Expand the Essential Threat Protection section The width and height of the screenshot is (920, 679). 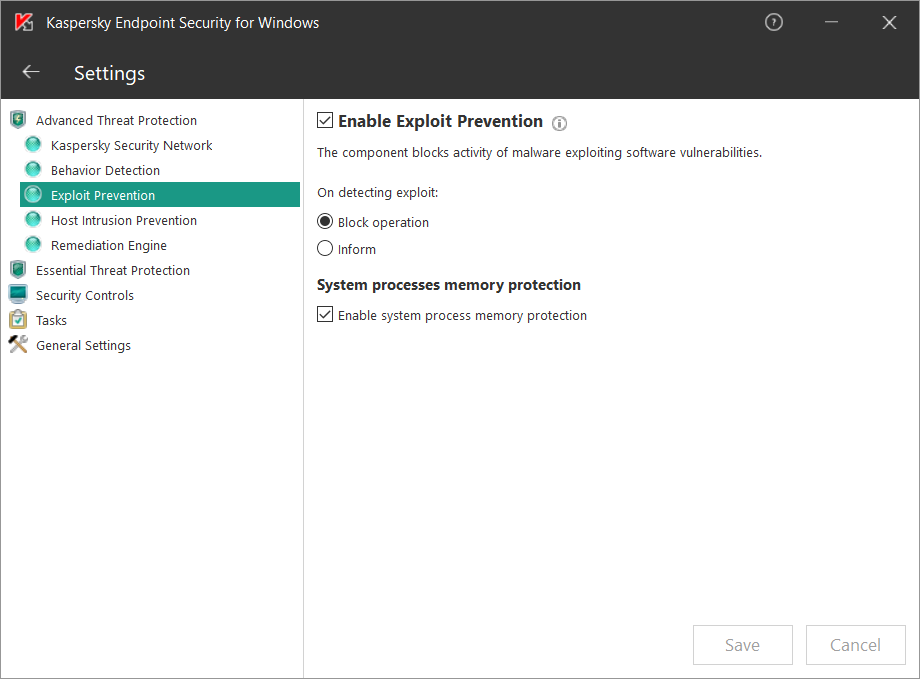tap(113, 271)
